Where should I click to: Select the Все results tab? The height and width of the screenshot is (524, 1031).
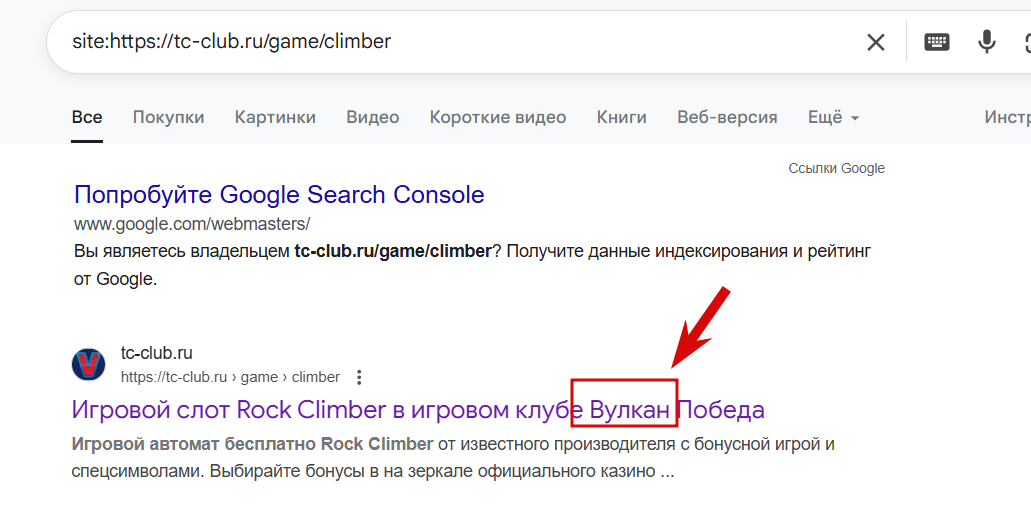87,117
